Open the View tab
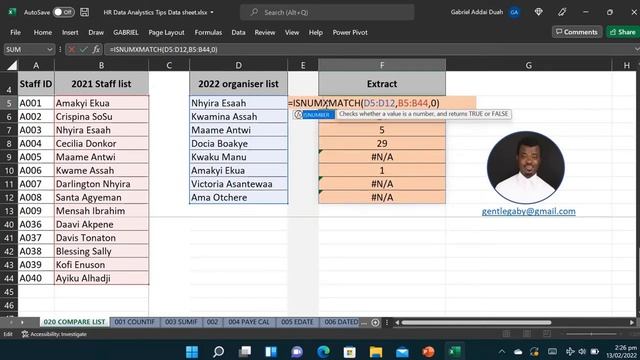This screenshot has height=360, width=640. (x=292, y=32)
